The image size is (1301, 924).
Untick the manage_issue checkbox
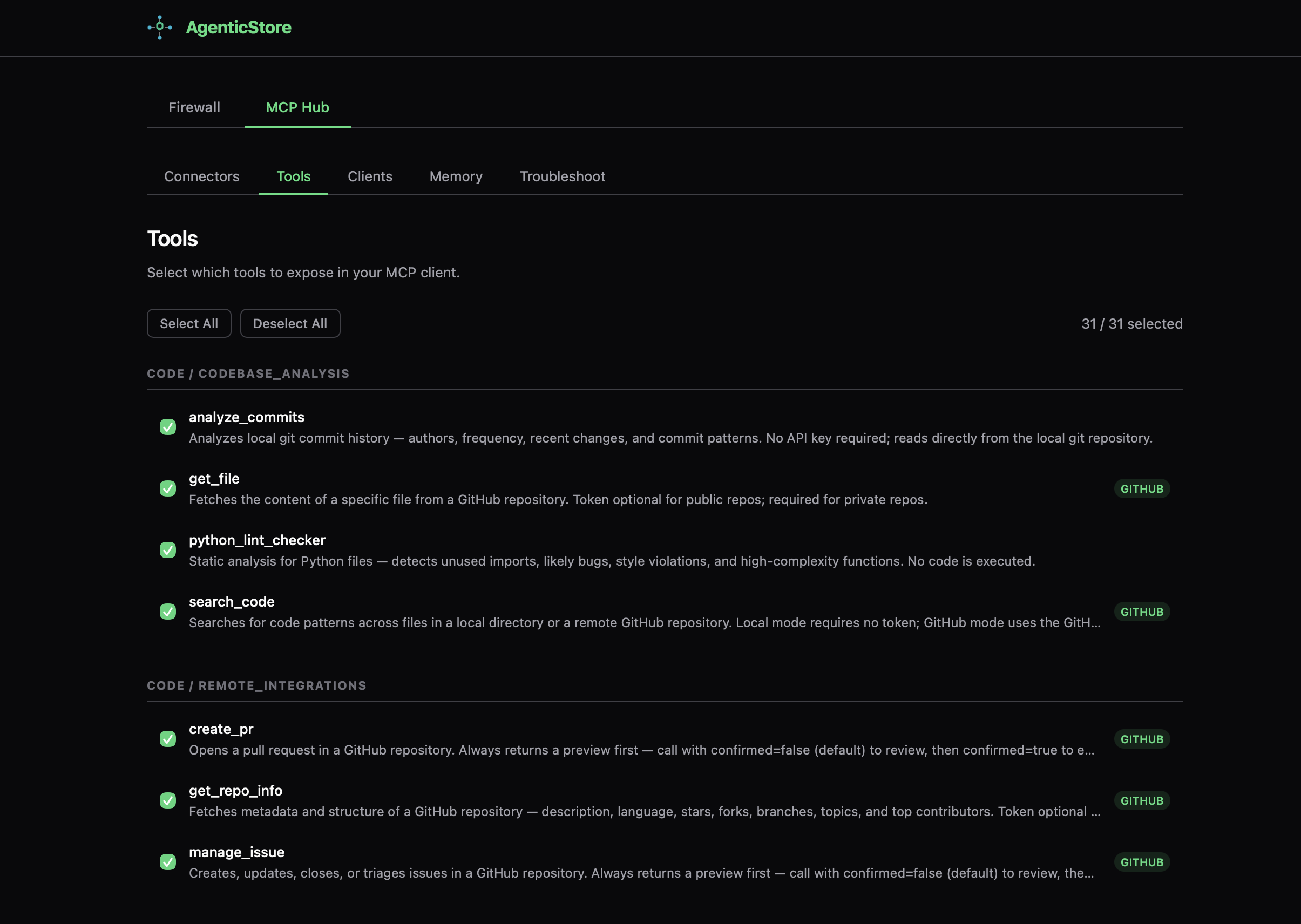coord(168,862)
